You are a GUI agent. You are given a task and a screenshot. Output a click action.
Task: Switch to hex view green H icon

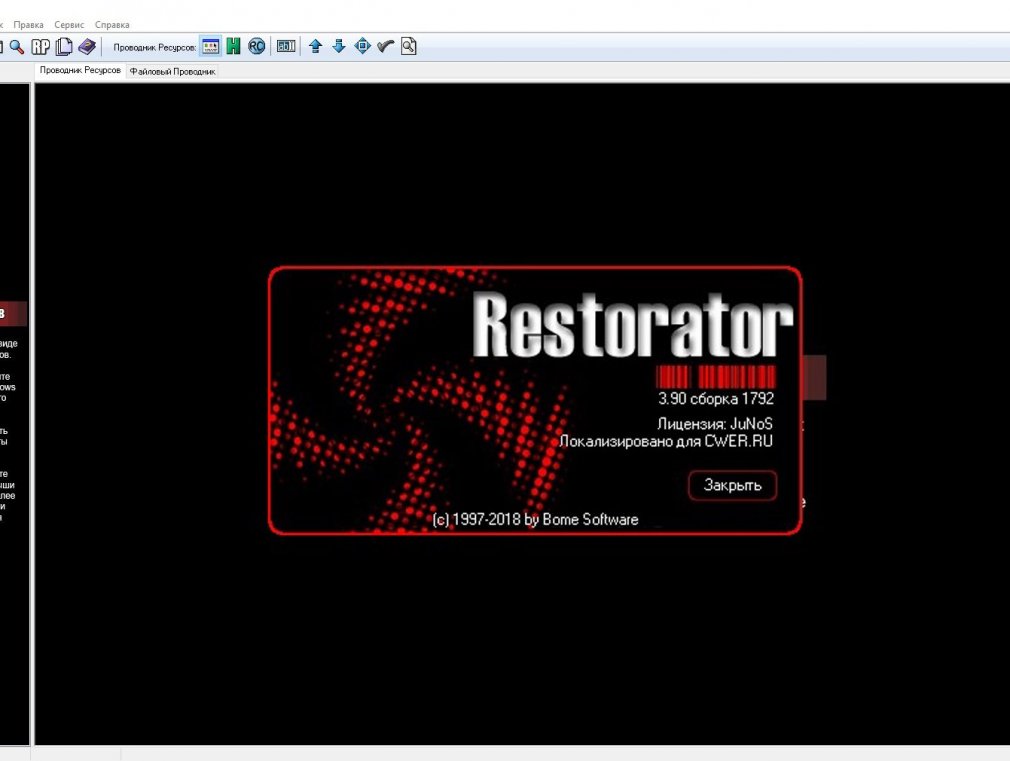(233, 46)
